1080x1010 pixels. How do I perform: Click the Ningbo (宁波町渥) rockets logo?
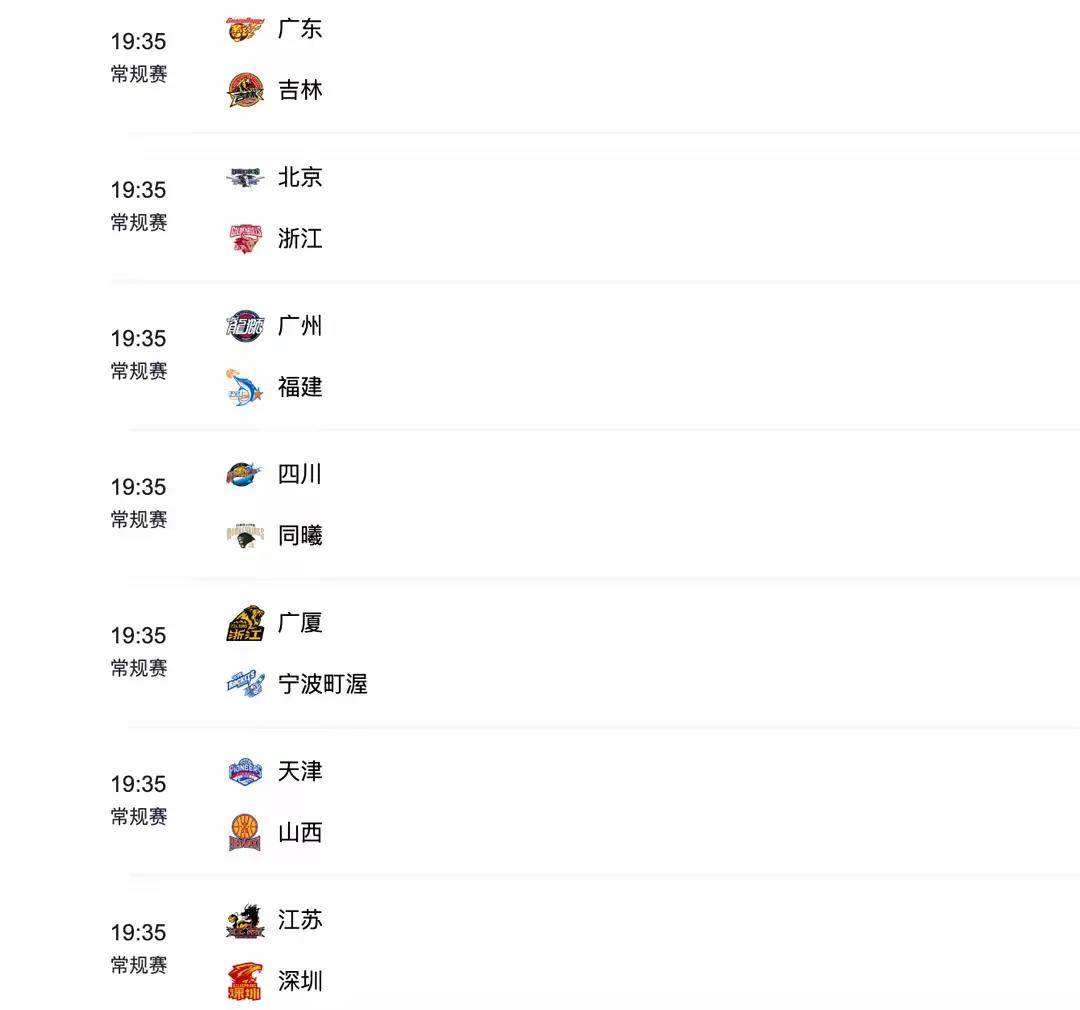[245, 684]
